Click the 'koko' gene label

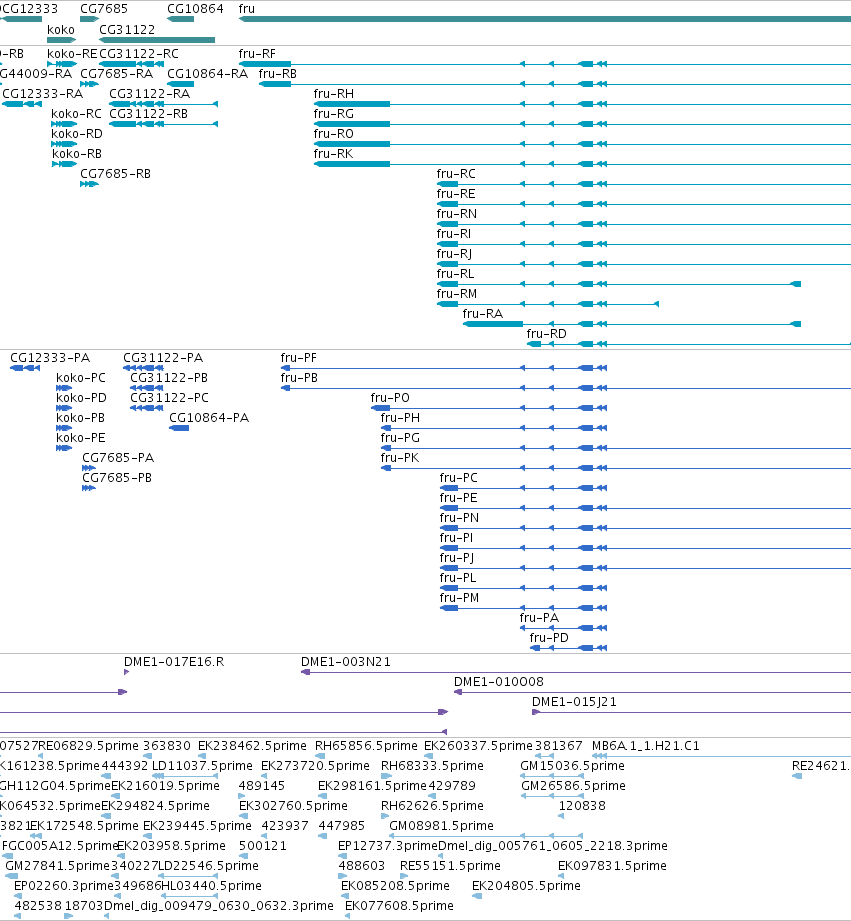(x=61, y=30)
